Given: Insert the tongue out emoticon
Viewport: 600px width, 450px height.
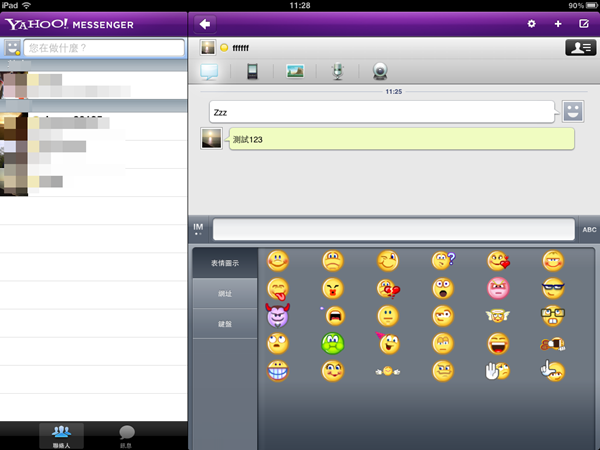Looking at the screenshot, I should pyautogui.click(x=278, y=289).
